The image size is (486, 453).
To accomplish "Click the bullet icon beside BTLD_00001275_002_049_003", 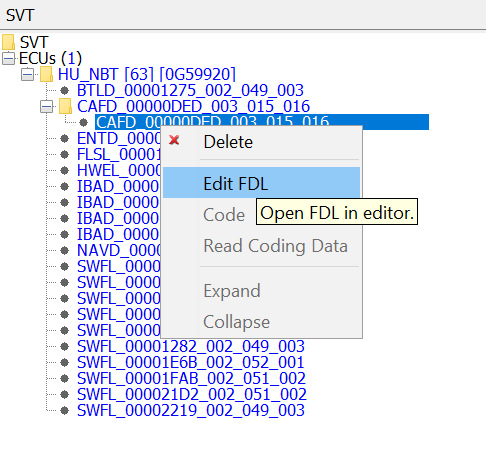I will [65, 90].
